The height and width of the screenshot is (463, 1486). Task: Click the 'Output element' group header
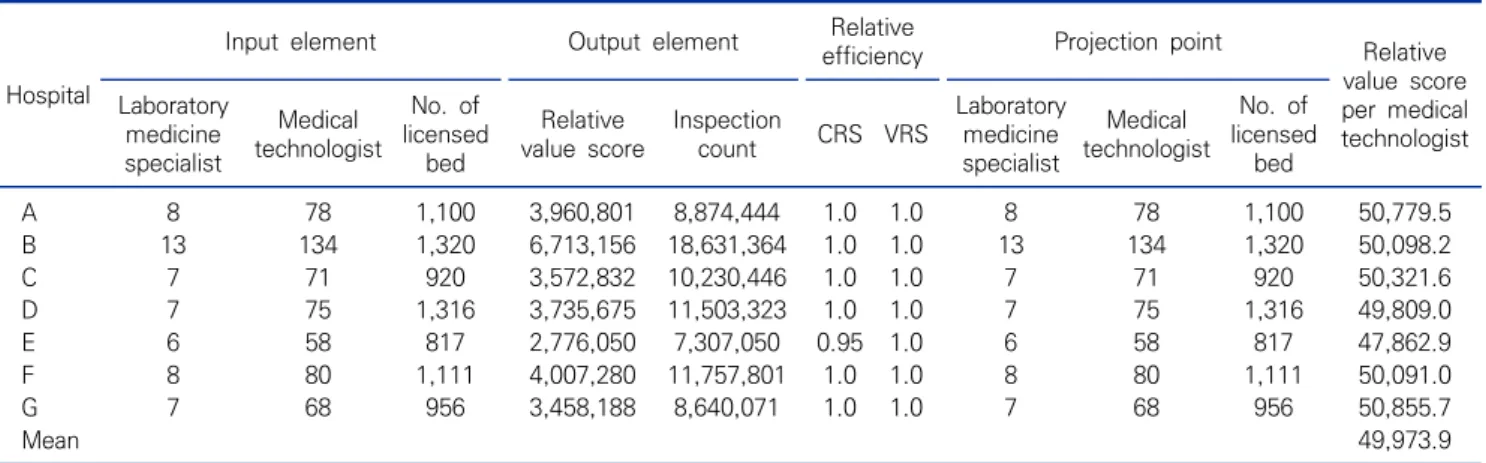pos(652,41)
